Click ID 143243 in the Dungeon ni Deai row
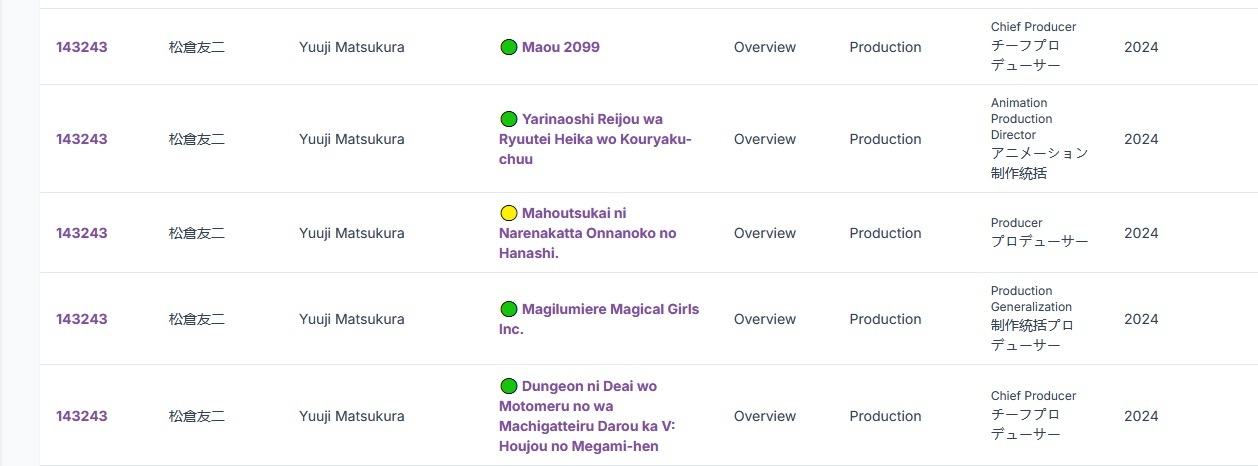 pyautogui.click(x=81, y=416)
